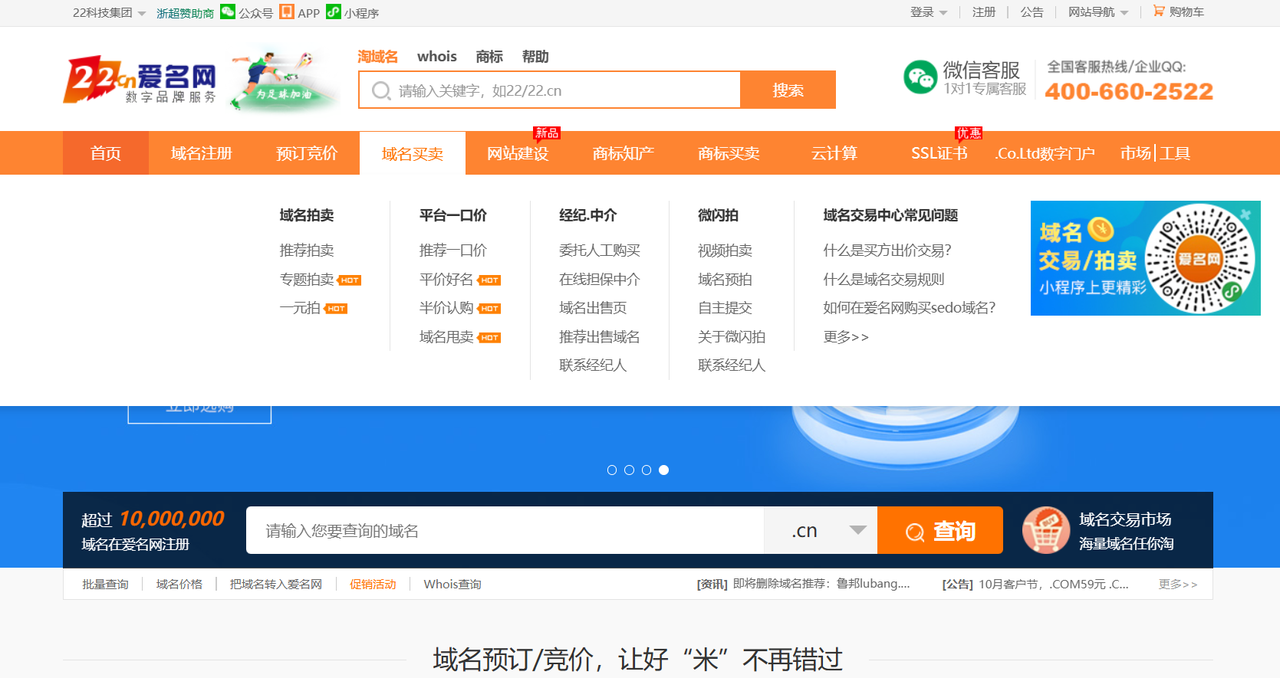Click the 请输入您要查询的域名 input field
Image resolution: width=1280 pixels, height=678 pixels.
click(x=505, y=531)
